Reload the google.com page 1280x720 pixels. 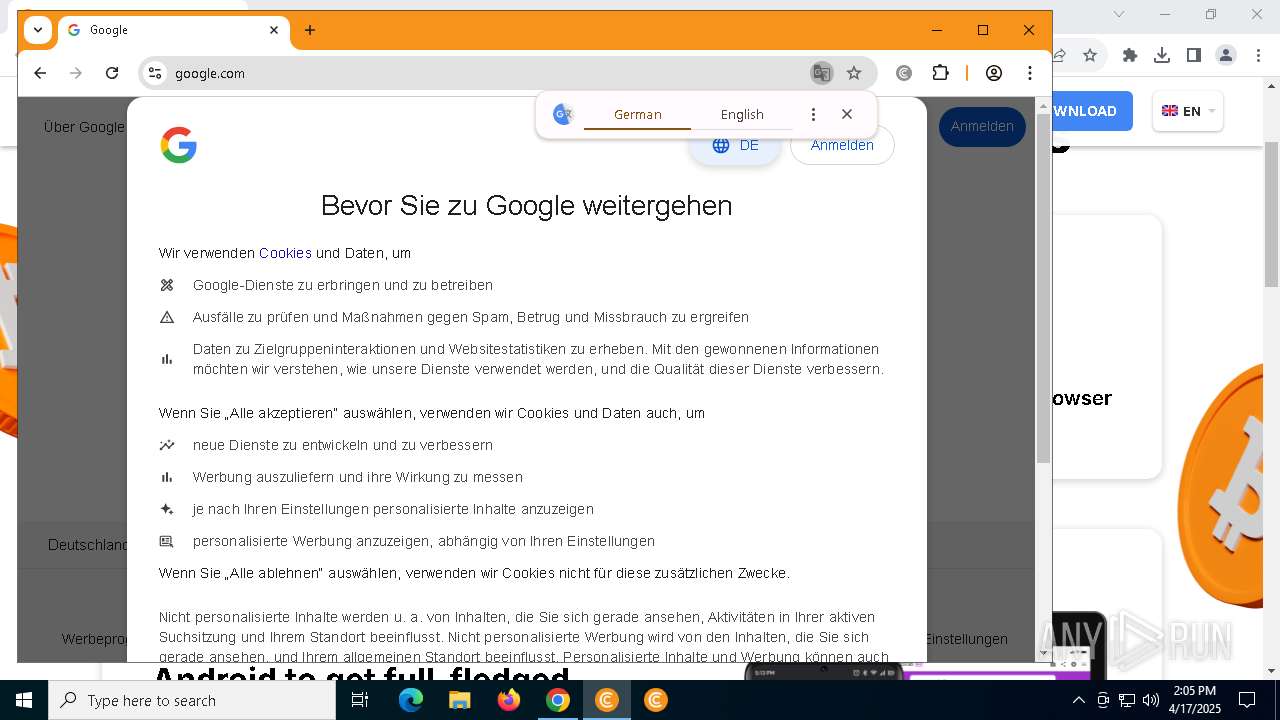coord(112,73)
